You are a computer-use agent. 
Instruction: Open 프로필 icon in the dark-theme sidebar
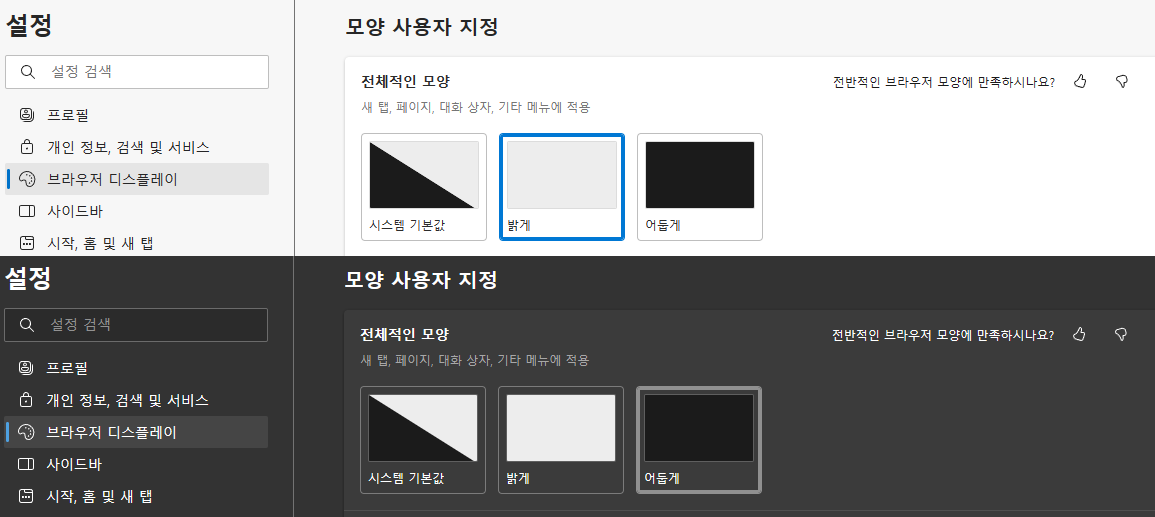click(x=27, y=367)
